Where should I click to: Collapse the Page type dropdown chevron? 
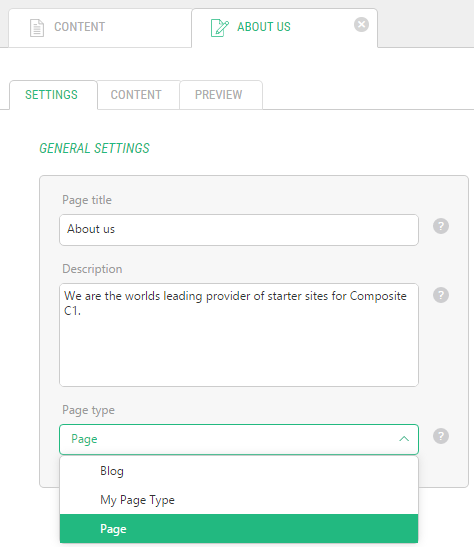click(x=404, y=439)
